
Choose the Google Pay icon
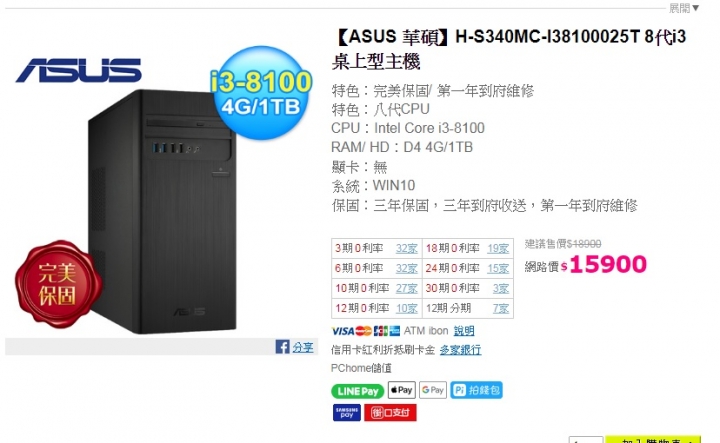[433, 390]
